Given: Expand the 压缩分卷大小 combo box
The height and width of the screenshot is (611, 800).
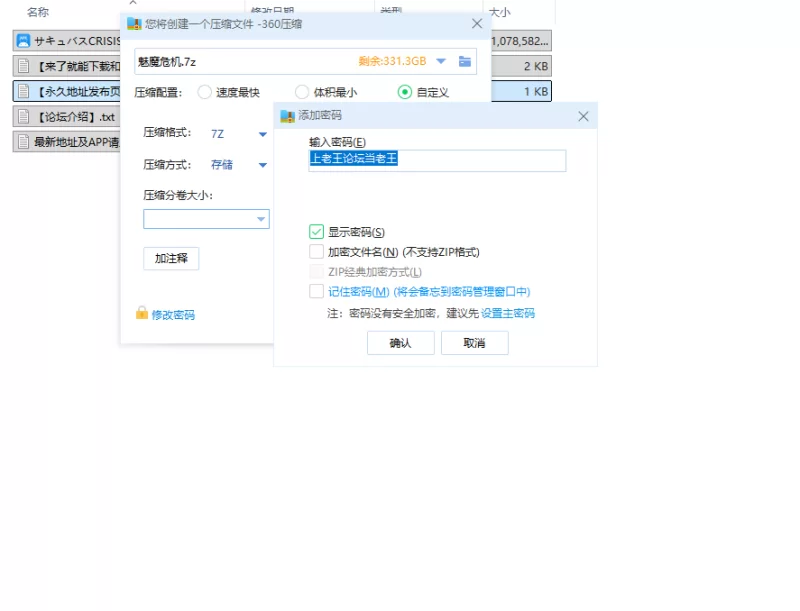Looking at the screenshot, I should (261, 219).
